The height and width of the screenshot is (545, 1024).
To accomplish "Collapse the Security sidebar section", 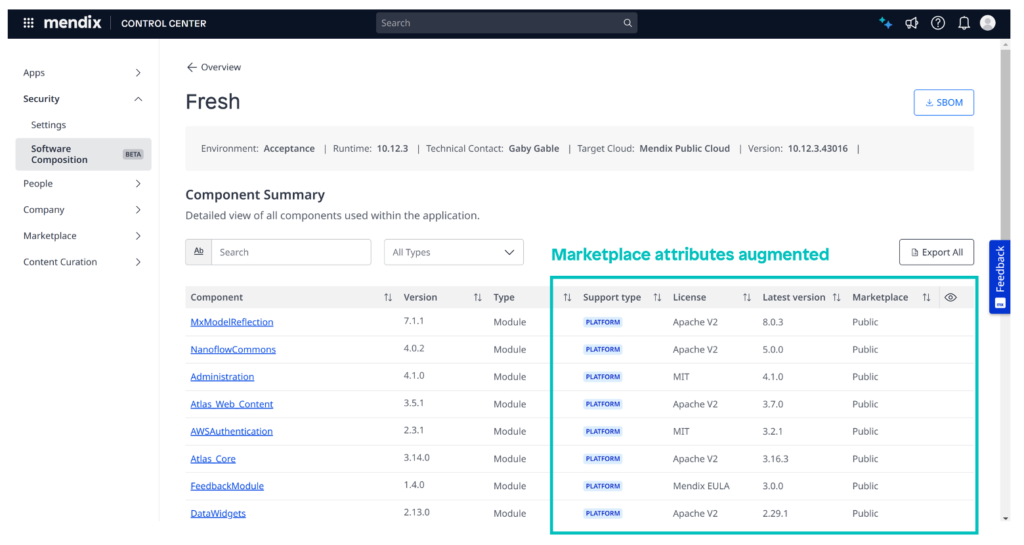I will [x=138, y=99].
